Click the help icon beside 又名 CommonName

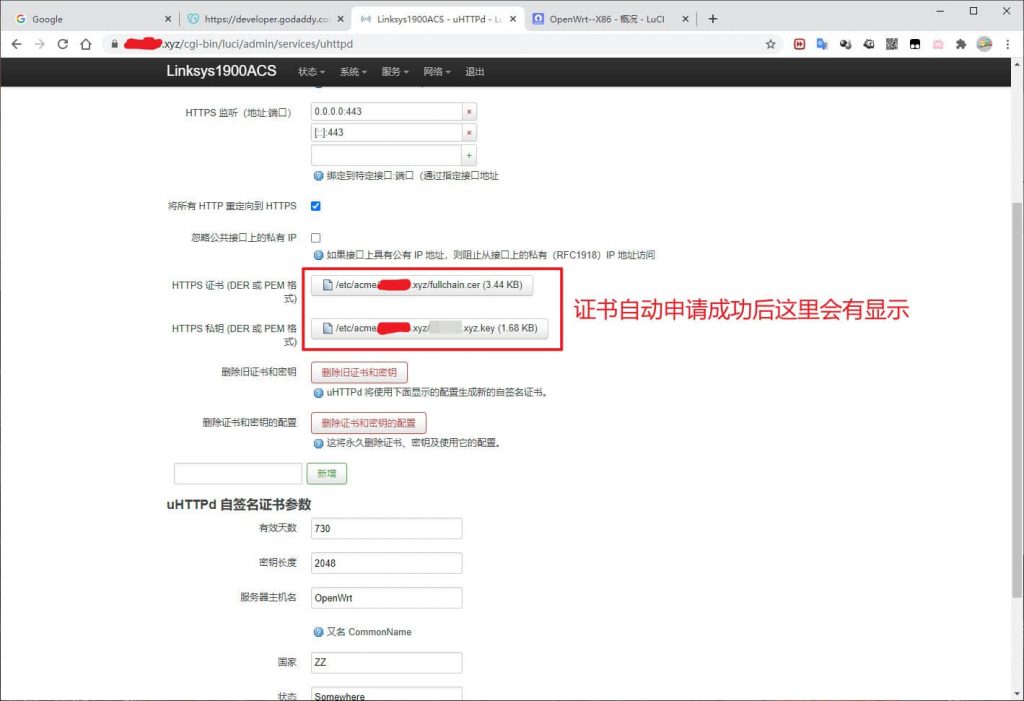coord(318,632)
